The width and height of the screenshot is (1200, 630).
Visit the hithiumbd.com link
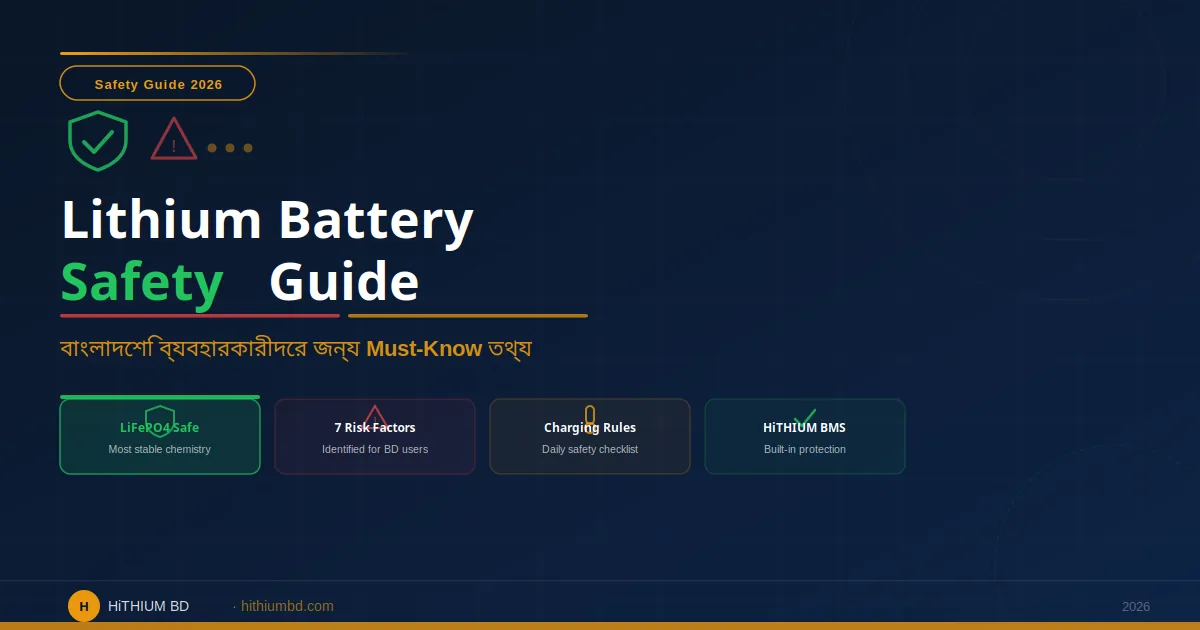coord(287,606)
